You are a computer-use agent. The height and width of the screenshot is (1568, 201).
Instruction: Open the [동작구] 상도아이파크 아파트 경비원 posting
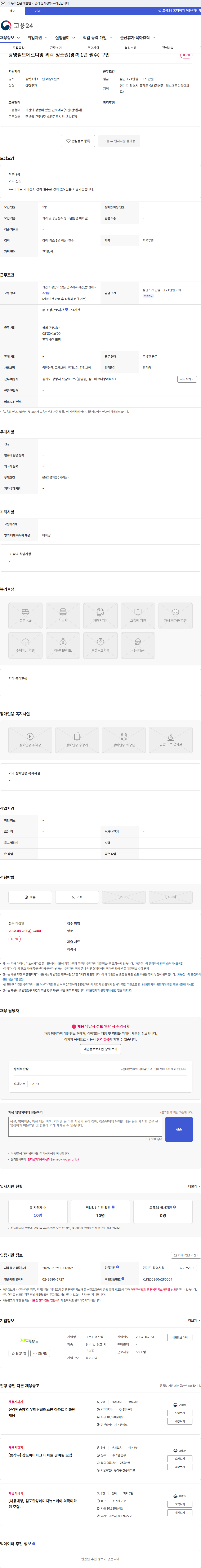click(40, 1455)
